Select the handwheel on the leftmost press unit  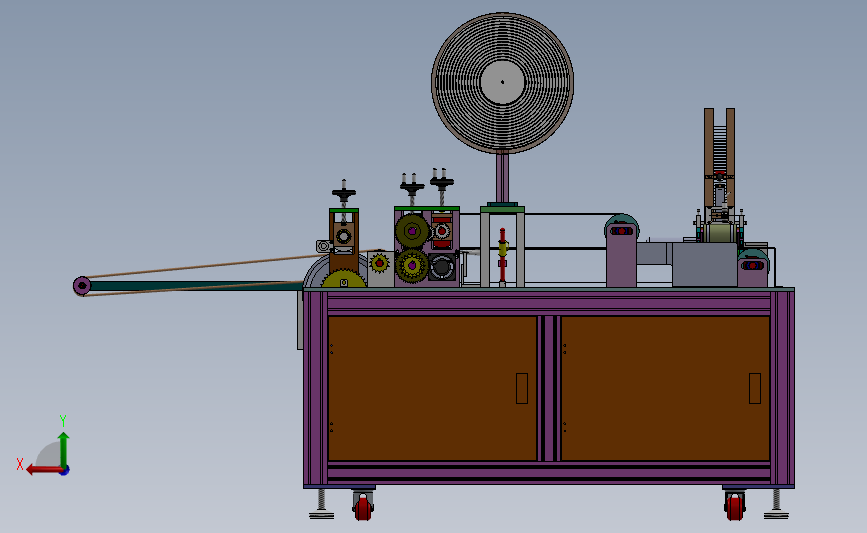(x=344, y=194)
